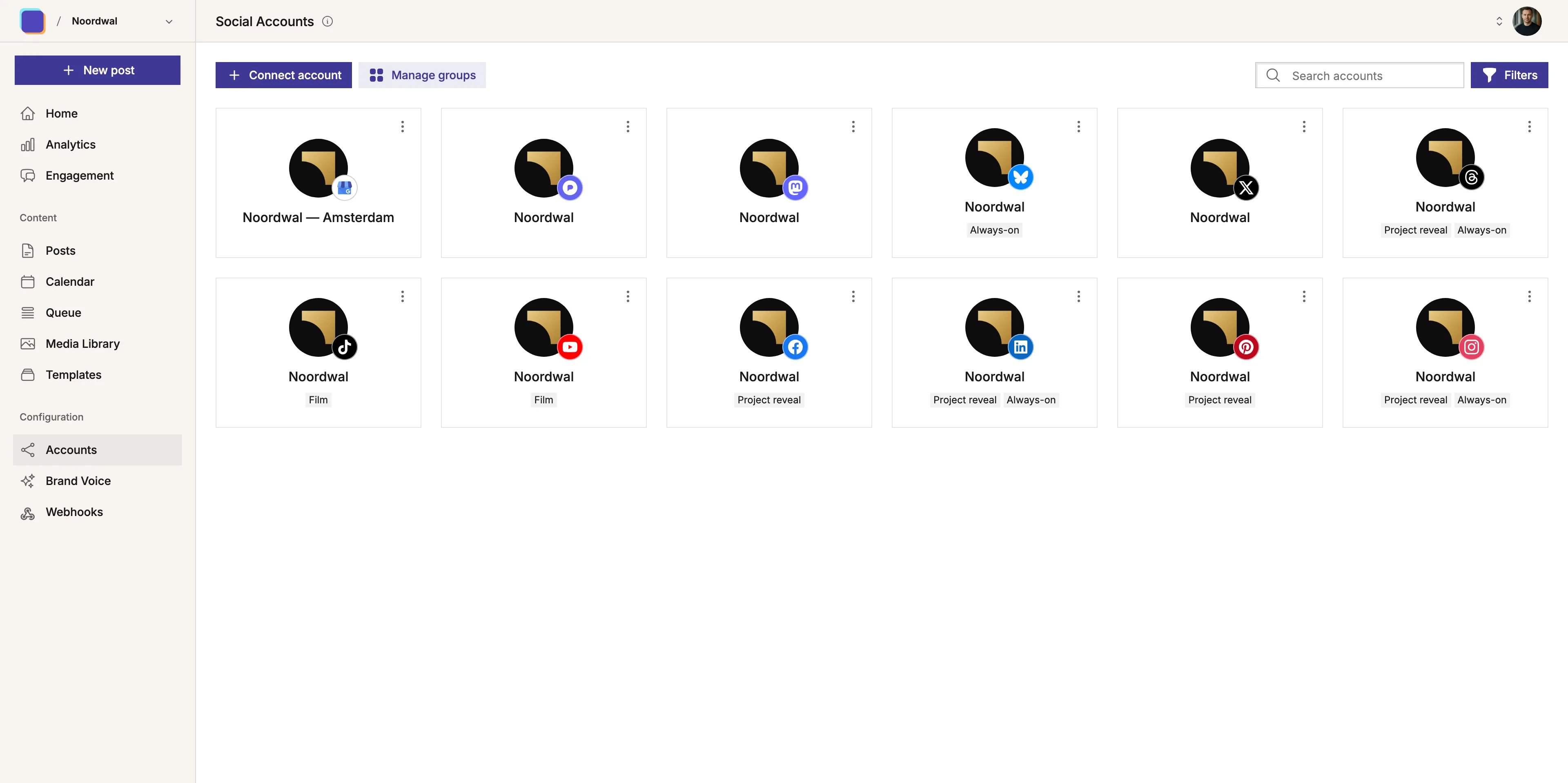Open three-dot menu on TikTok Noordwal card
This screenshot has height=783, width=1568.
point(402,296)
